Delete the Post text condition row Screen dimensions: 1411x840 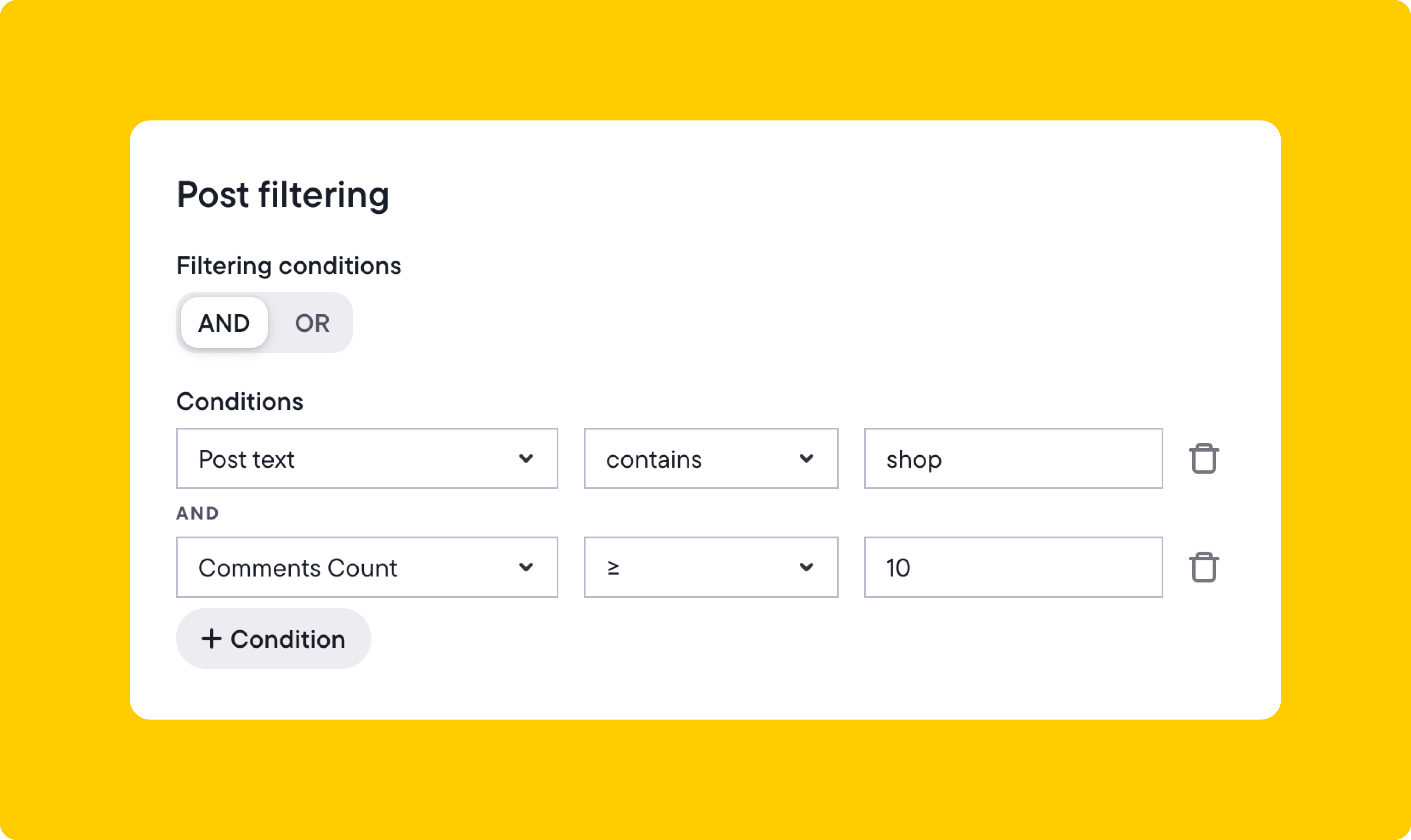click(x=1204, y=458)
